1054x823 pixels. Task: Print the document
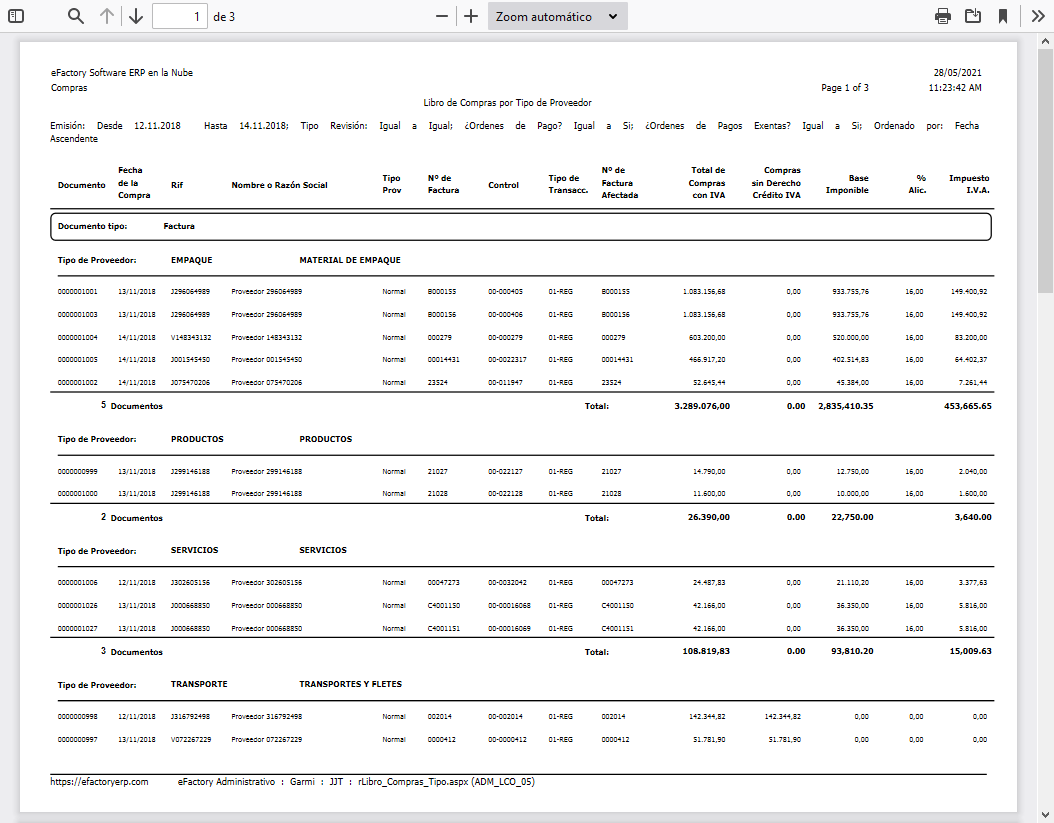click(x=942, y=16)
